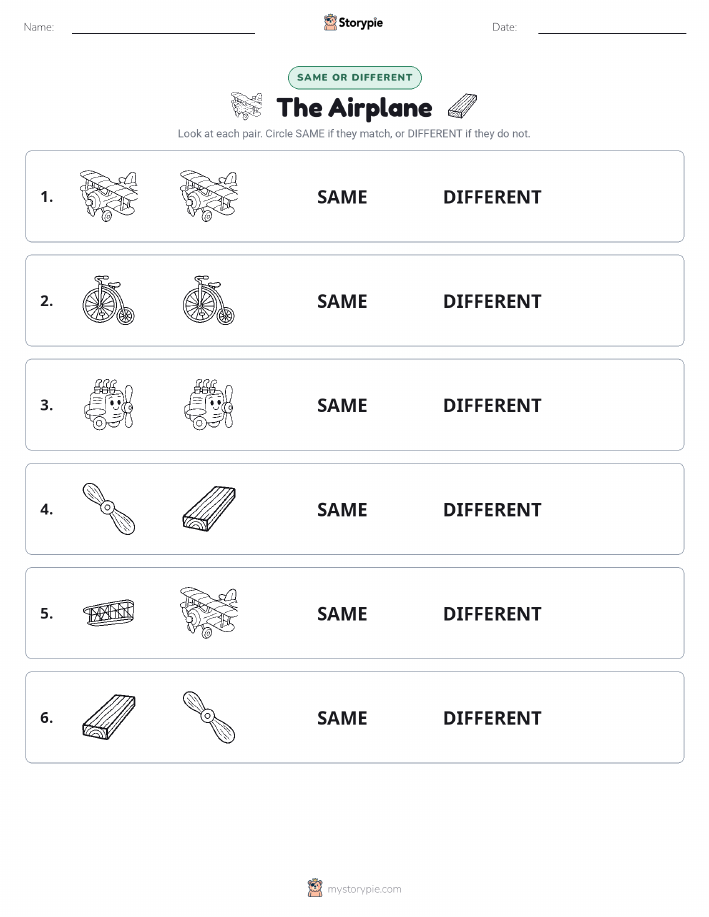Choose SAME for pair 1
Screen dimensions: 709x917
[342, 197]
